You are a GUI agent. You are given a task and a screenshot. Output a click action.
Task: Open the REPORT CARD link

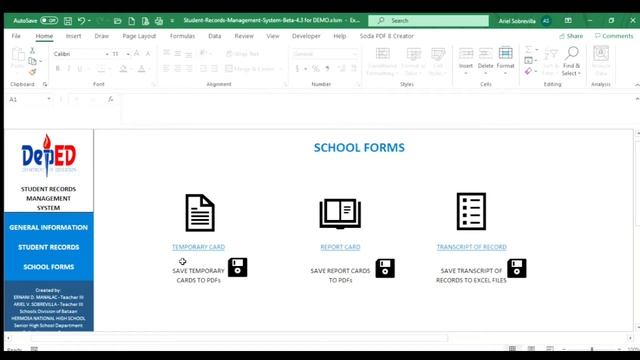point(340,247)
